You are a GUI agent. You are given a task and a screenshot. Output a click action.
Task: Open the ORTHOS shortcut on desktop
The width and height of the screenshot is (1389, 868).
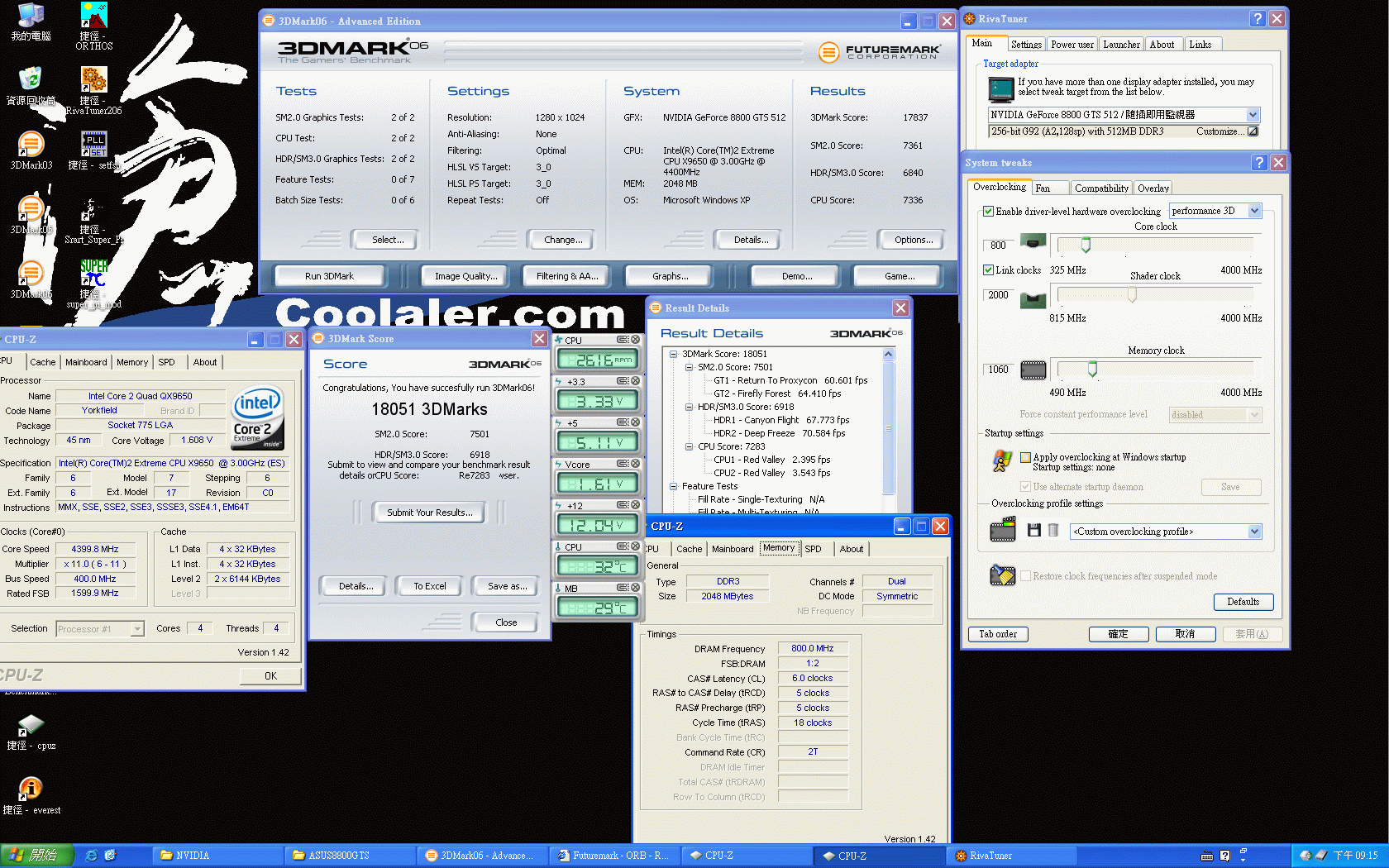pos(93,26)
